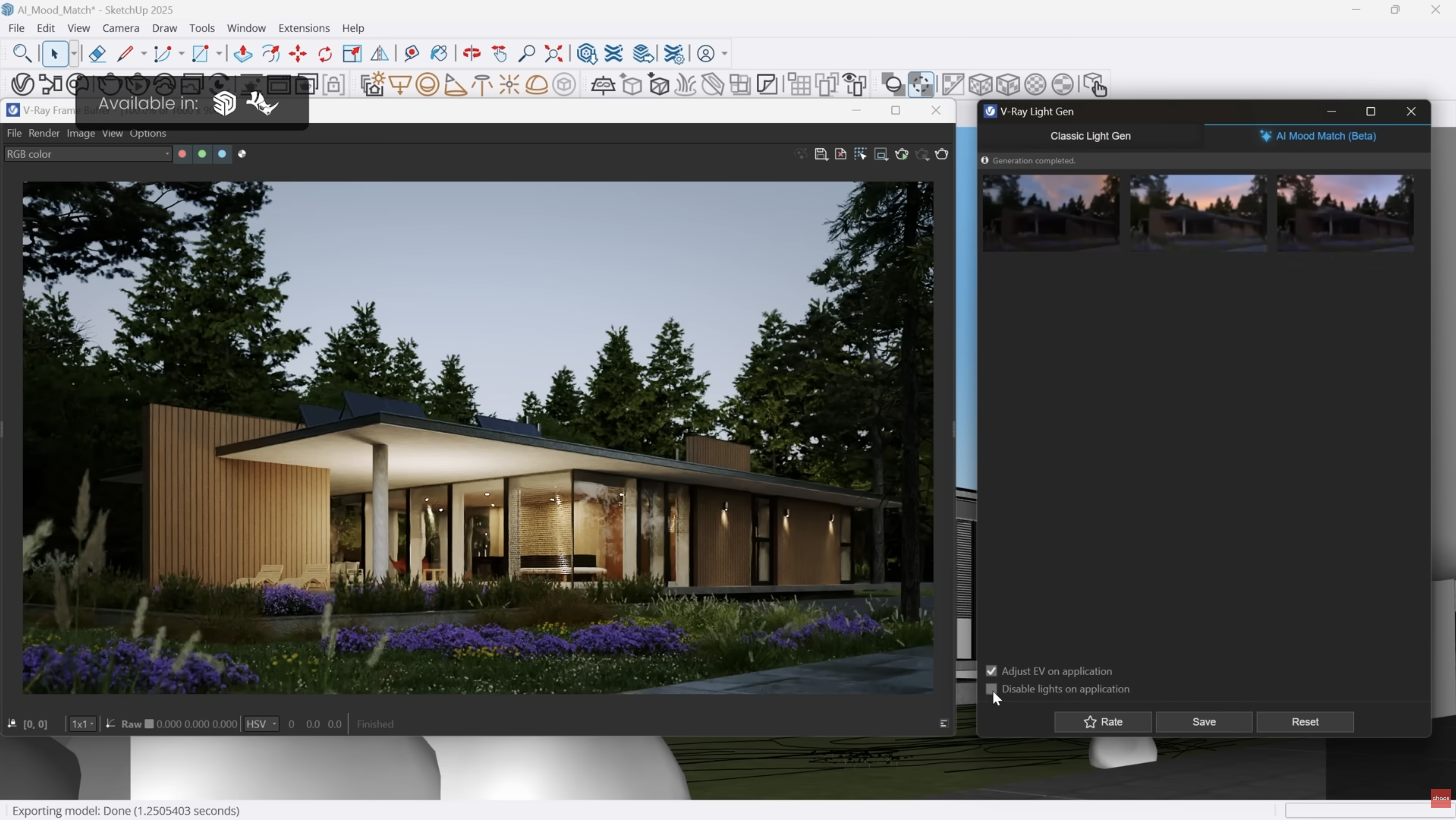Open the Camera menu
1456x820 pixels.
point(121,28)
